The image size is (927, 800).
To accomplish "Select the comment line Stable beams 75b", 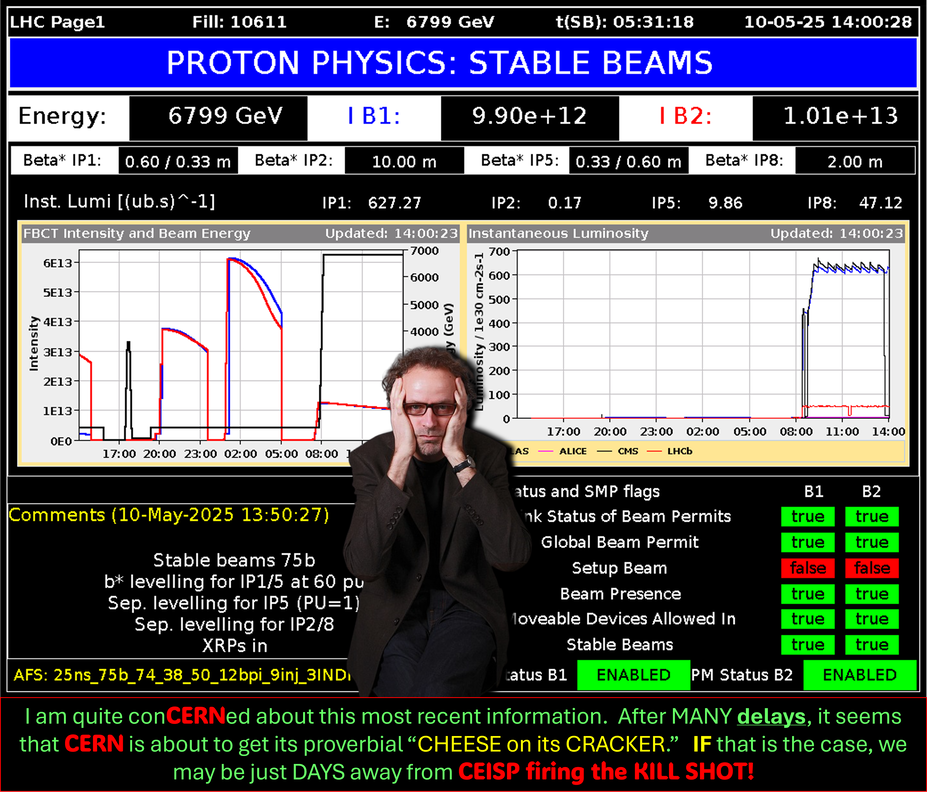I will point(234,560).
